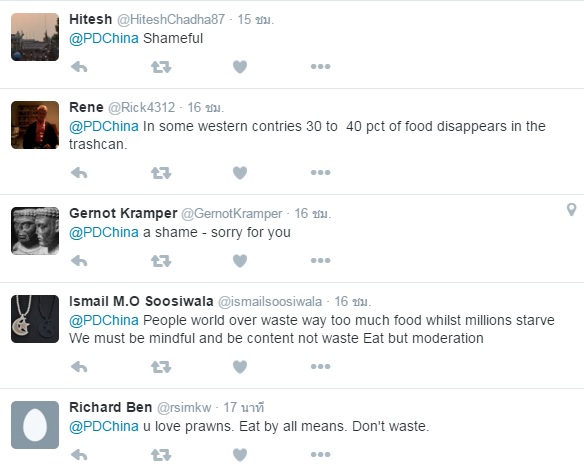
Task: Retweet Rene's tweet about western countries
Action: pyautogui.click(x=161, y=173)
